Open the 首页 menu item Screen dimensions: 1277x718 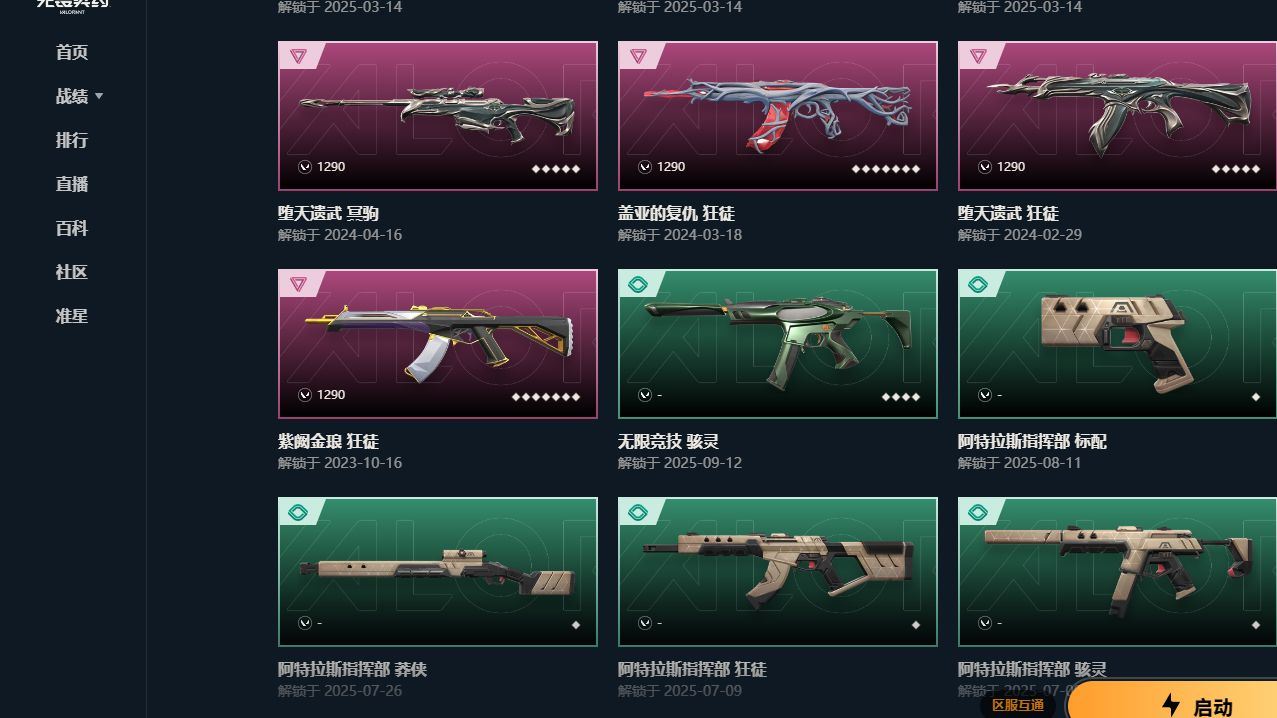tap(72, 52)
